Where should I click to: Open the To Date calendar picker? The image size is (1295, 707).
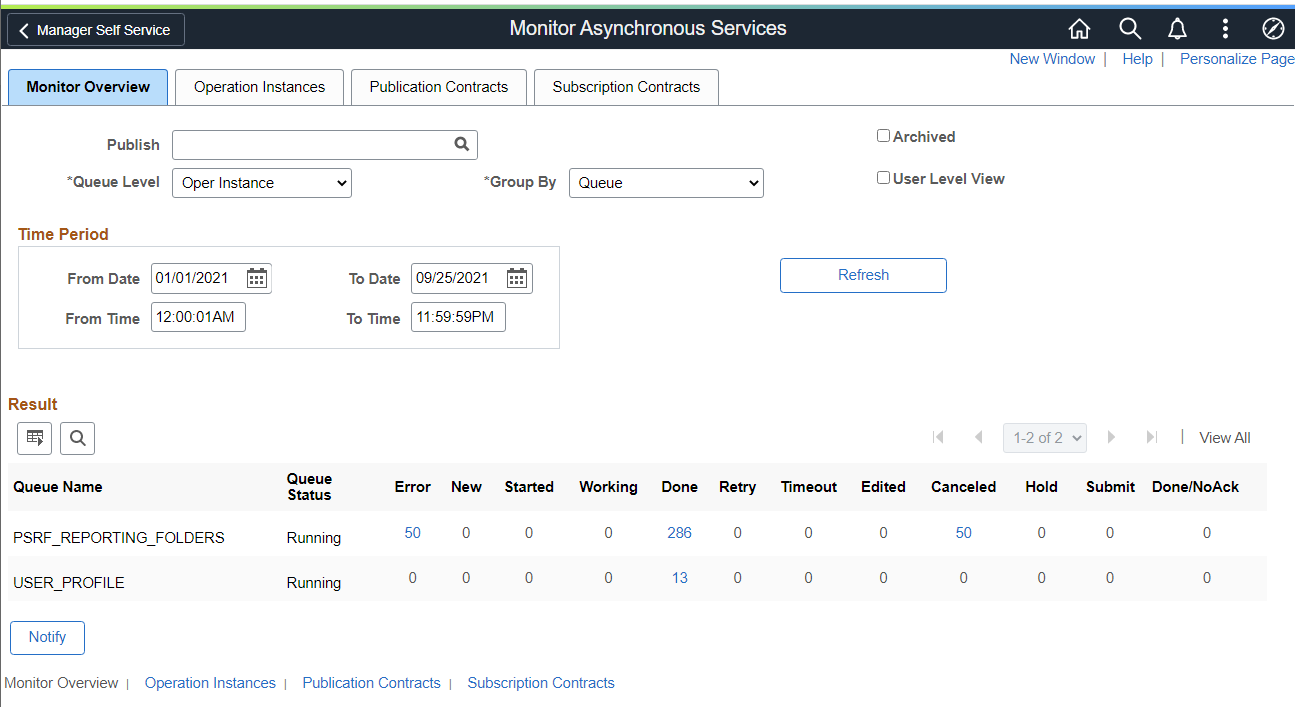pyautogui.click(x=517, y=278)
